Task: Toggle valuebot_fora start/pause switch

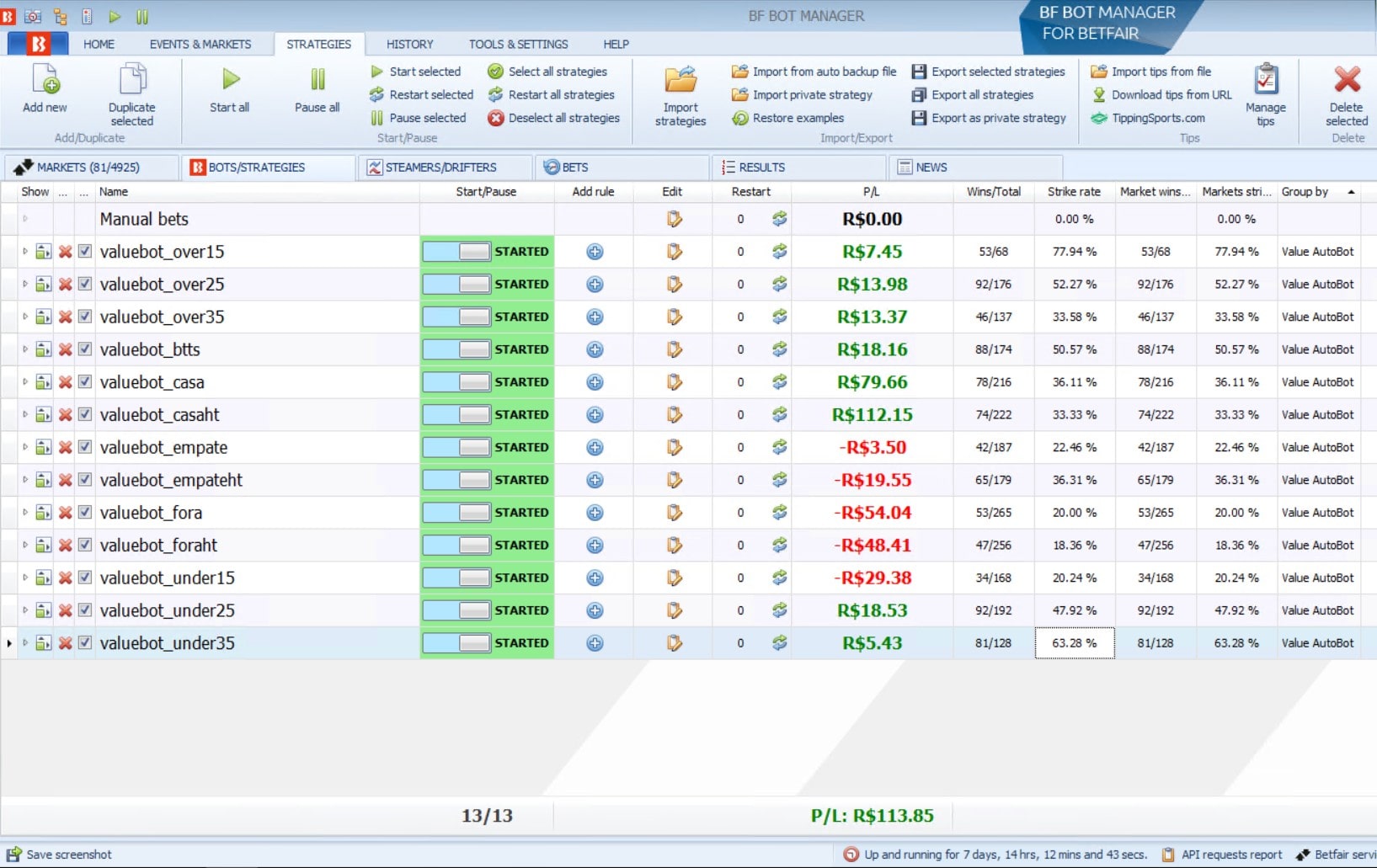Action: click(x=456, y=513)
